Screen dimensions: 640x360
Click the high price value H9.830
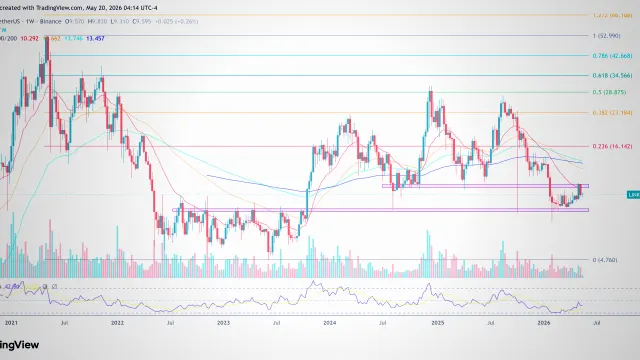[x=98, y=21]
